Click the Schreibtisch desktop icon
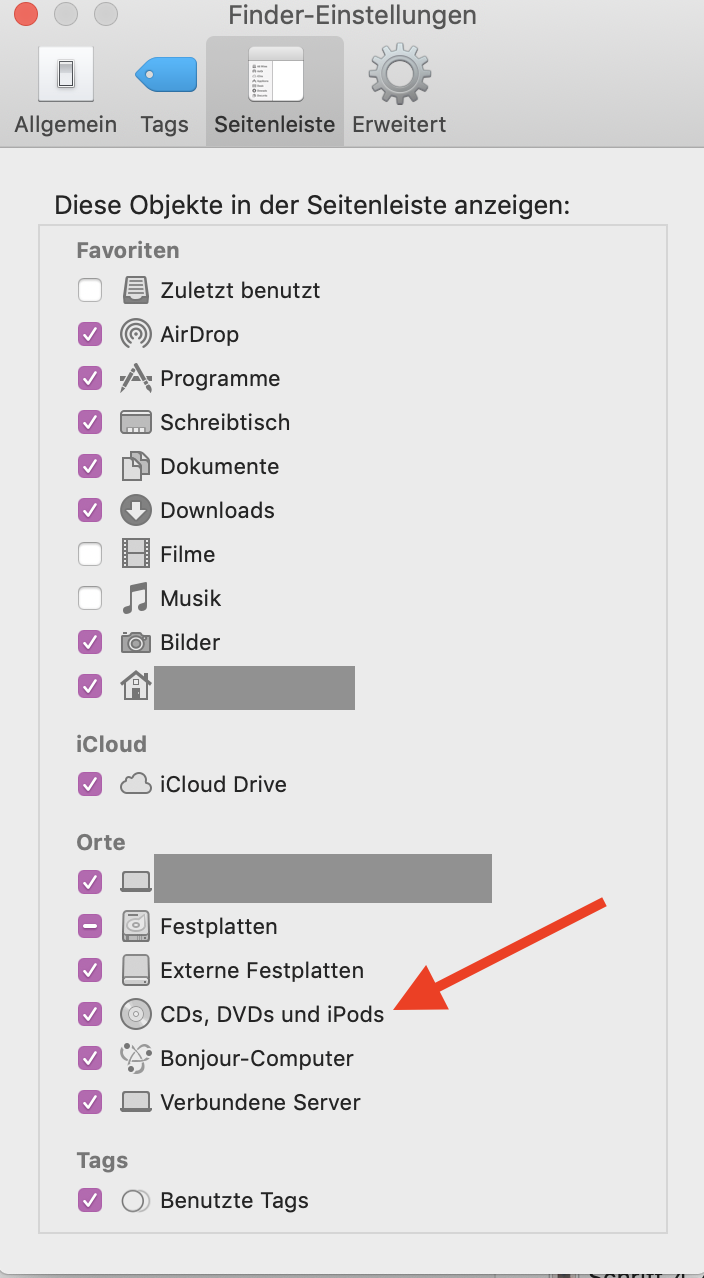 [x=136, y=422]
